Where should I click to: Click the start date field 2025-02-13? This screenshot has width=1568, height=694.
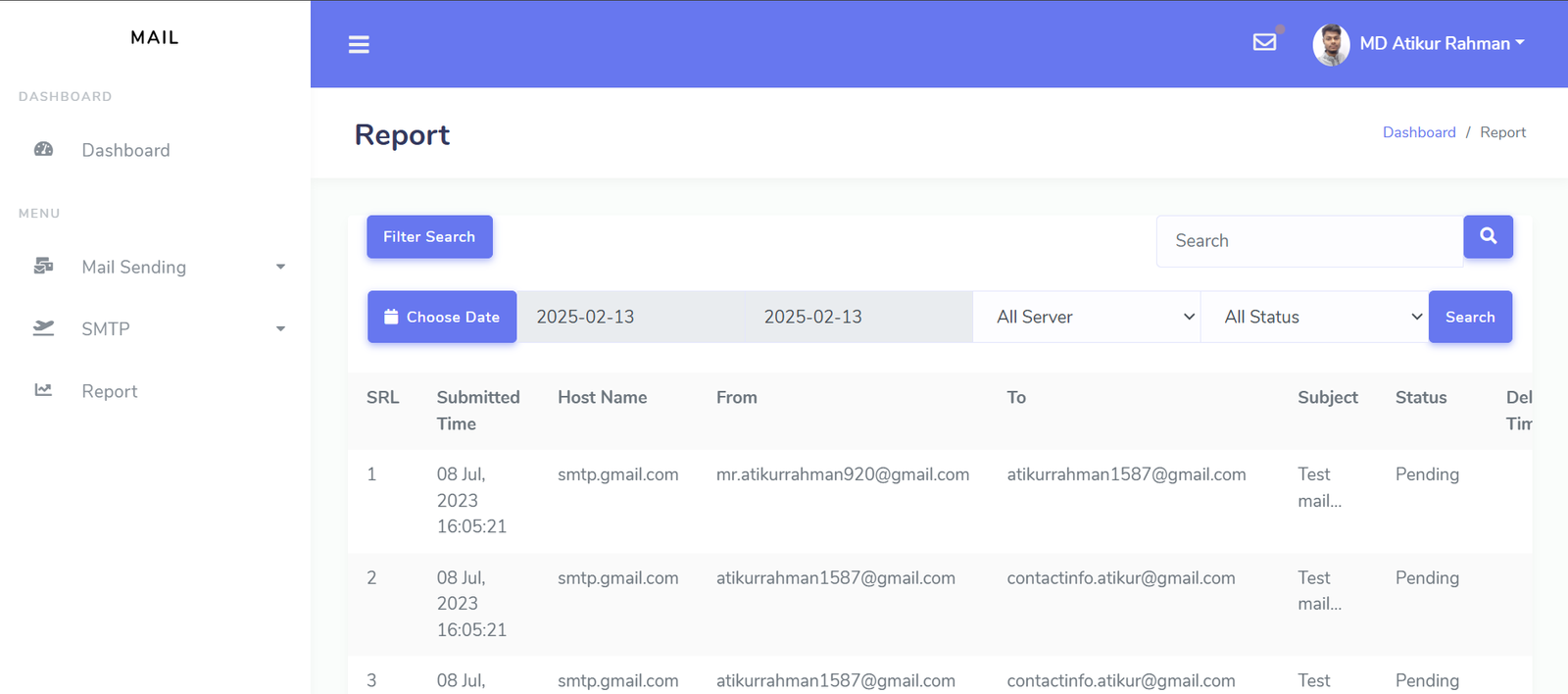(x=631, y=317)
